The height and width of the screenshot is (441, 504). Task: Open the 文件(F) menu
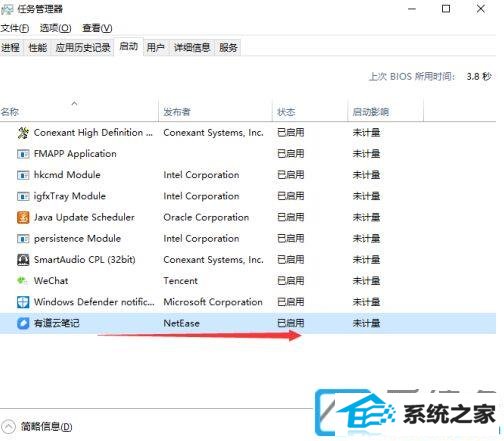(x=15, y=28)
